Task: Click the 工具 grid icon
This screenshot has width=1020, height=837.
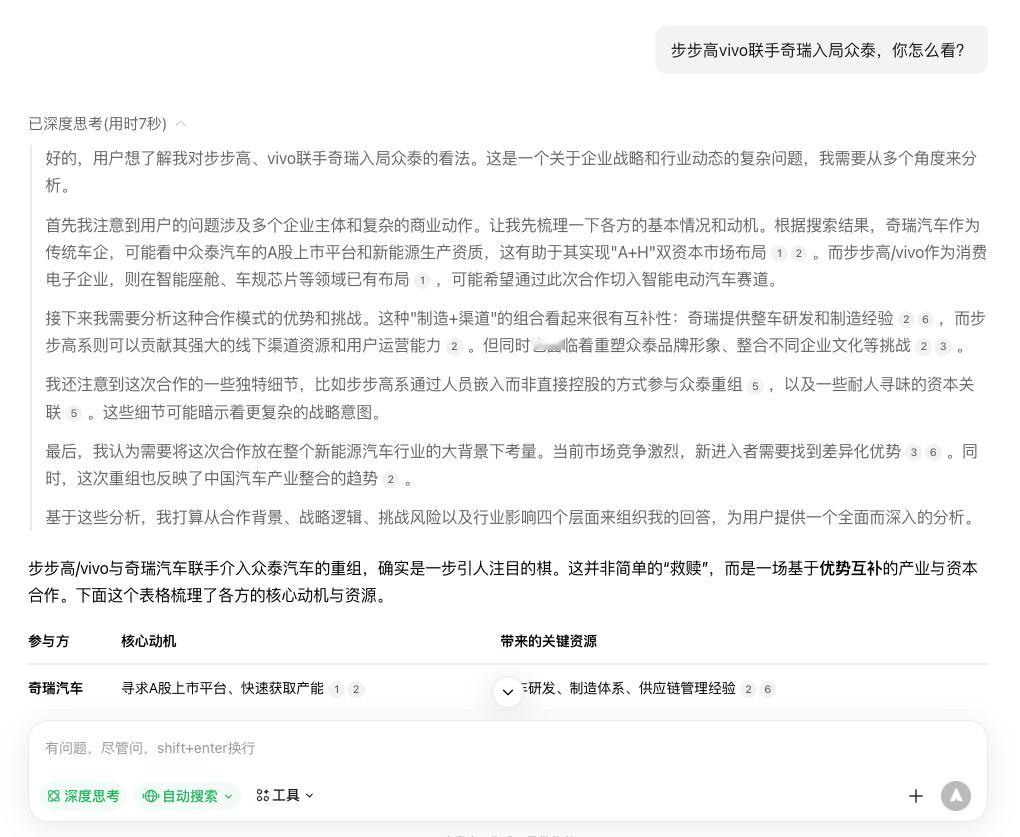Action: (x=263, y=795)
